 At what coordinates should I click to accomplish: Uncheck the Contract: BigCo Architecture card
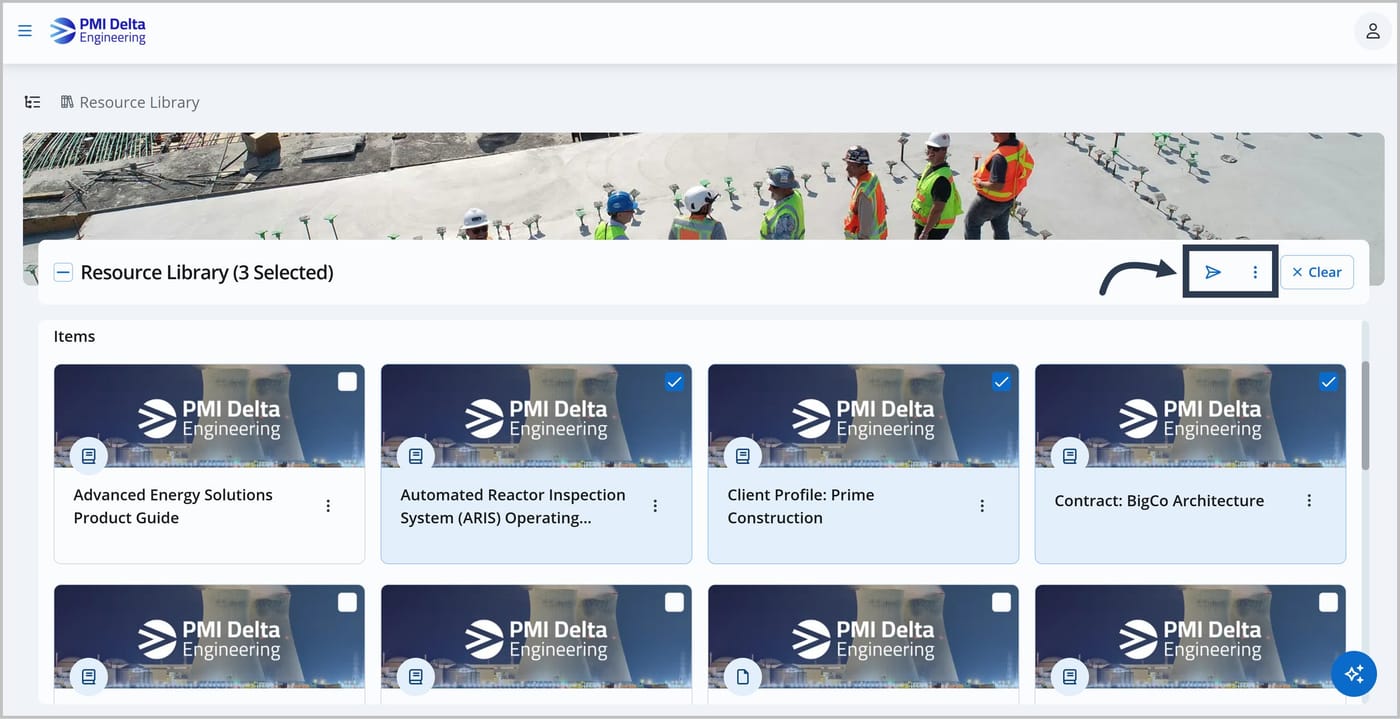1328,381
